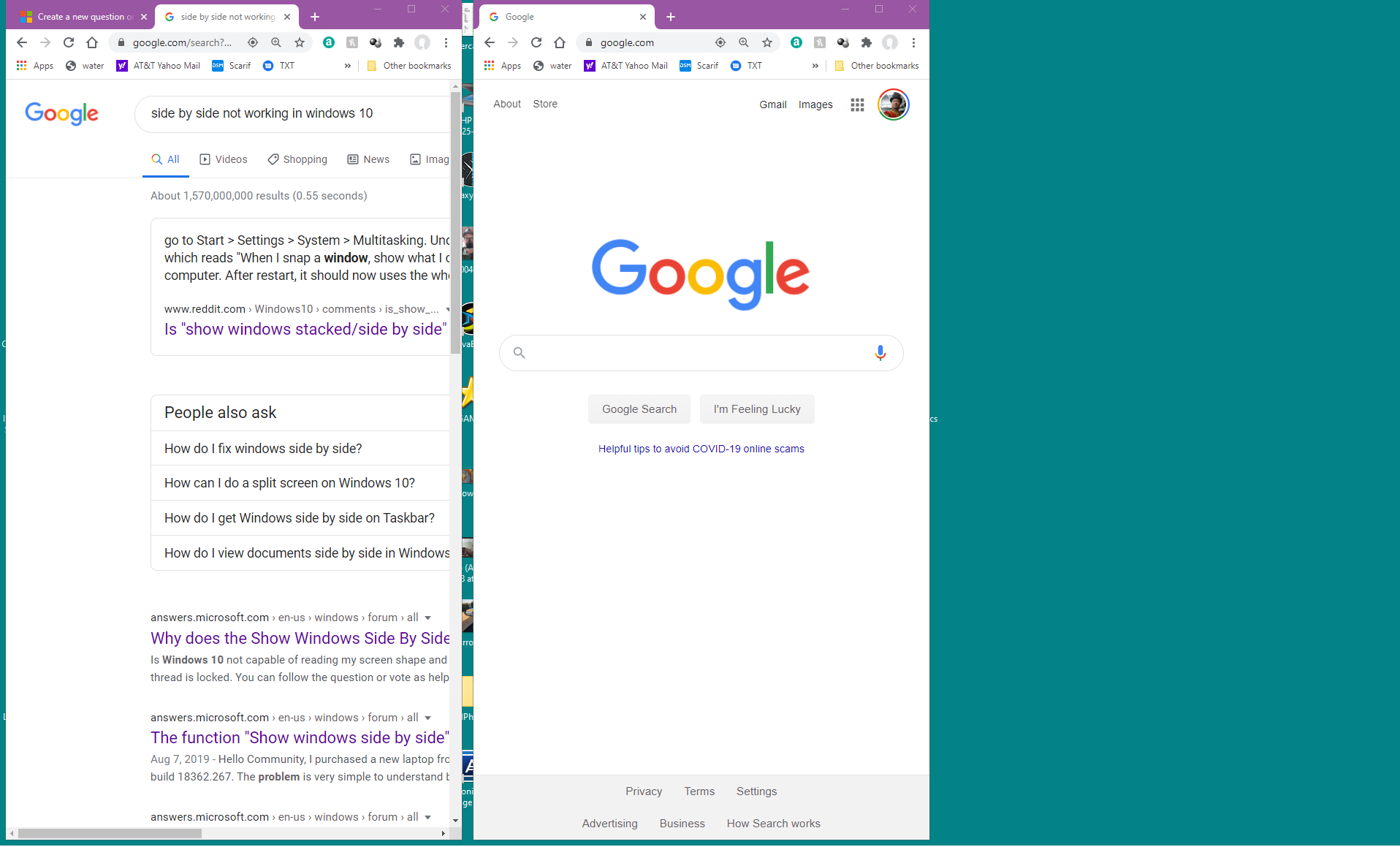Open Chrome menu (three dots) in right window

pyautogui.click(x=913, y=42)
